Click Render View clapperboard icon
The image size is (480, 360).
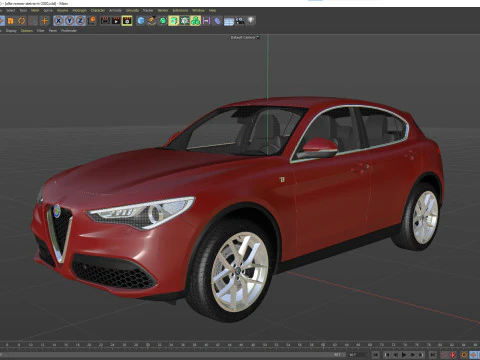click(105, 21)
